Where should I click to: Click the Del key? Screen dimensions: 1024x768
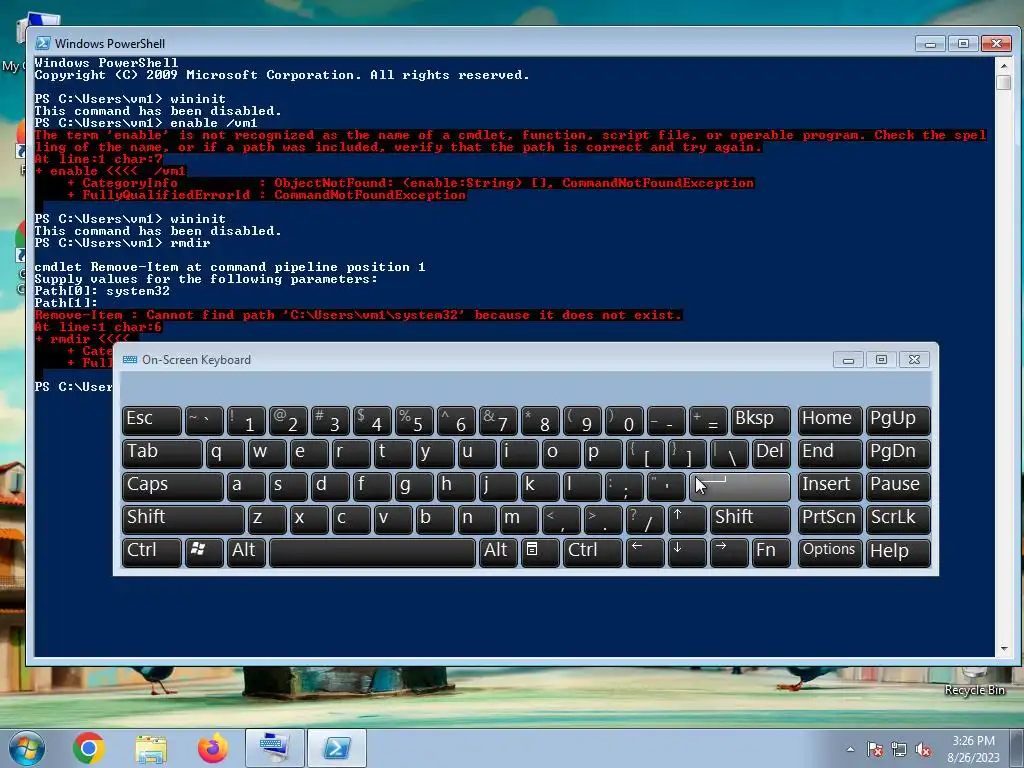coord(771,453)
